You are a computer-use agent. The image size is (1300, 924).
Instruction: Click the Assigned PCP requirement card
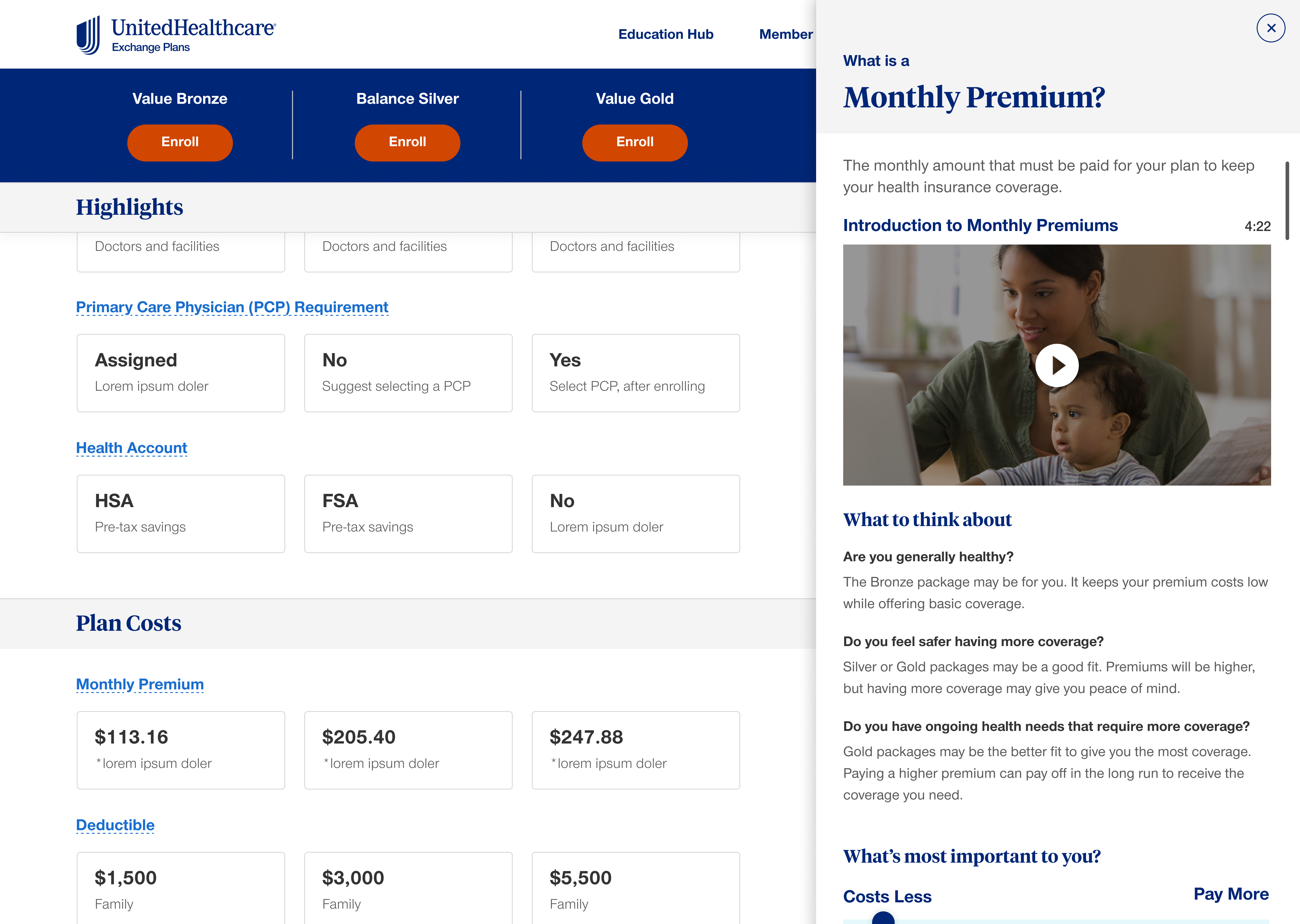[181, 373]
